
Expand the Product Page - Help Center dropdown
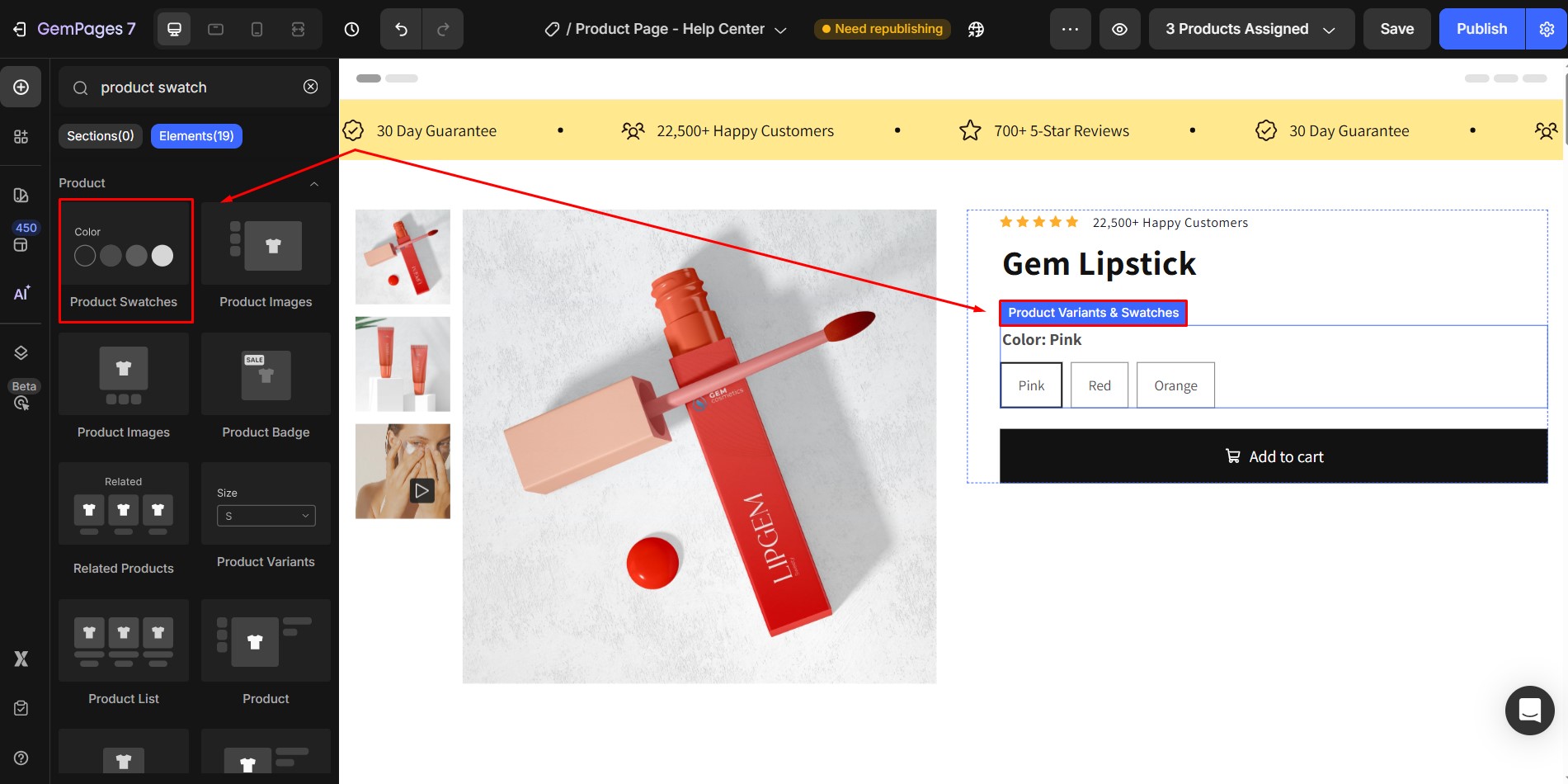pos(780,29)
